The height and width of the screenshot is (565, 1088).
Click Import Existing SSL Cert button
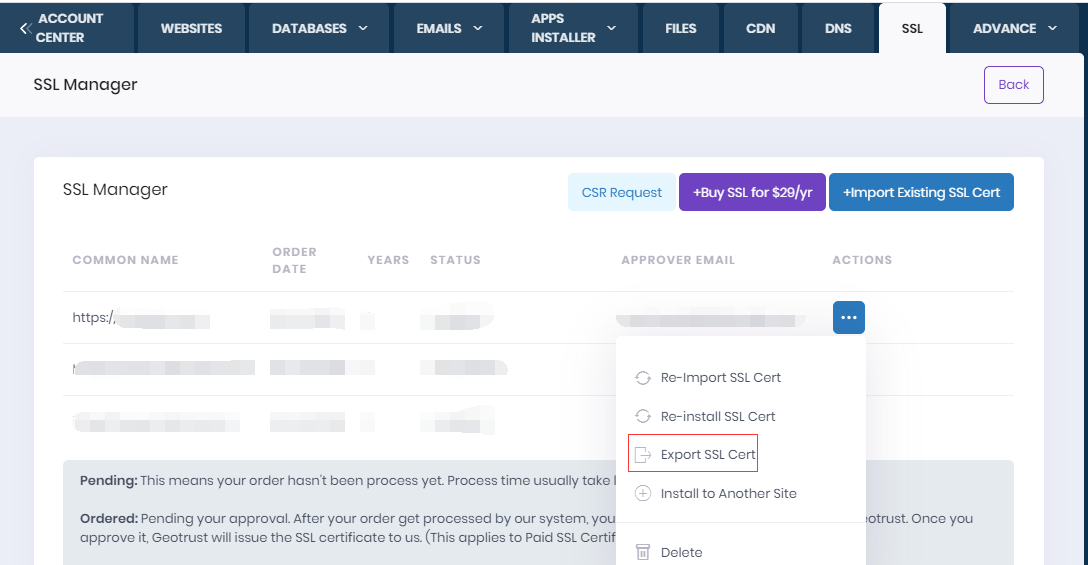coord(921,192)
